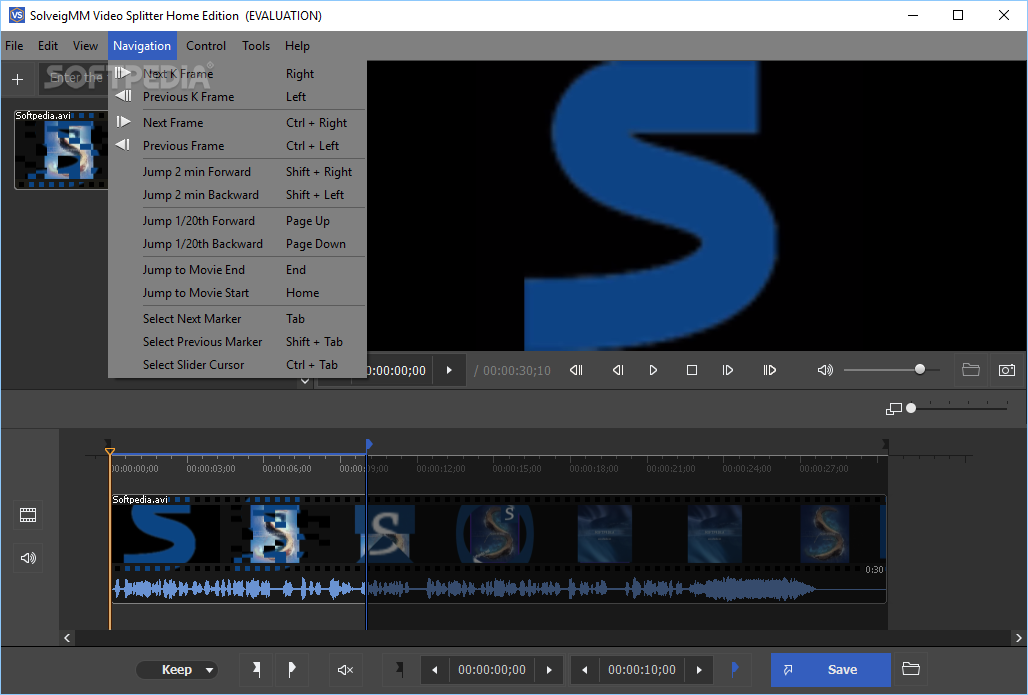
Task: Add a left marker flag
Action: point(256,669)
